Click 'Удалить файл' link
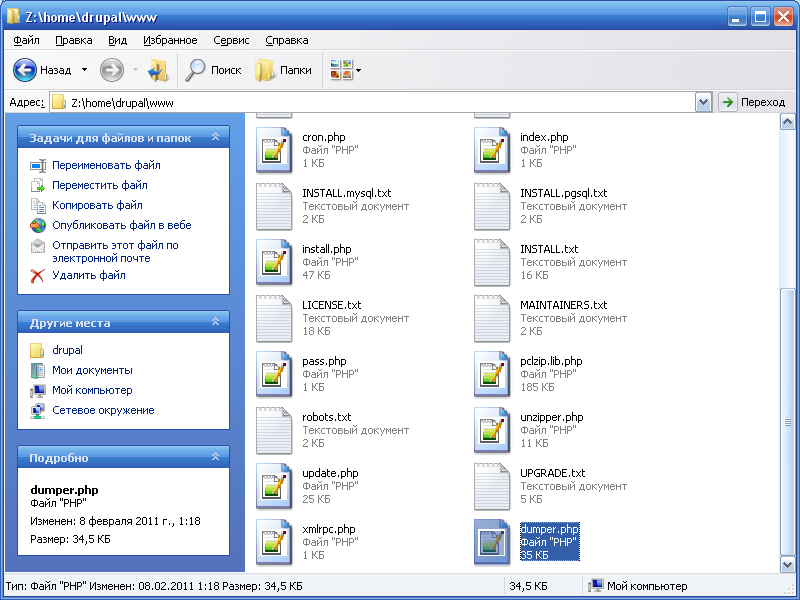This screenshot has width=800, height=600. click(x=89, y=276)
